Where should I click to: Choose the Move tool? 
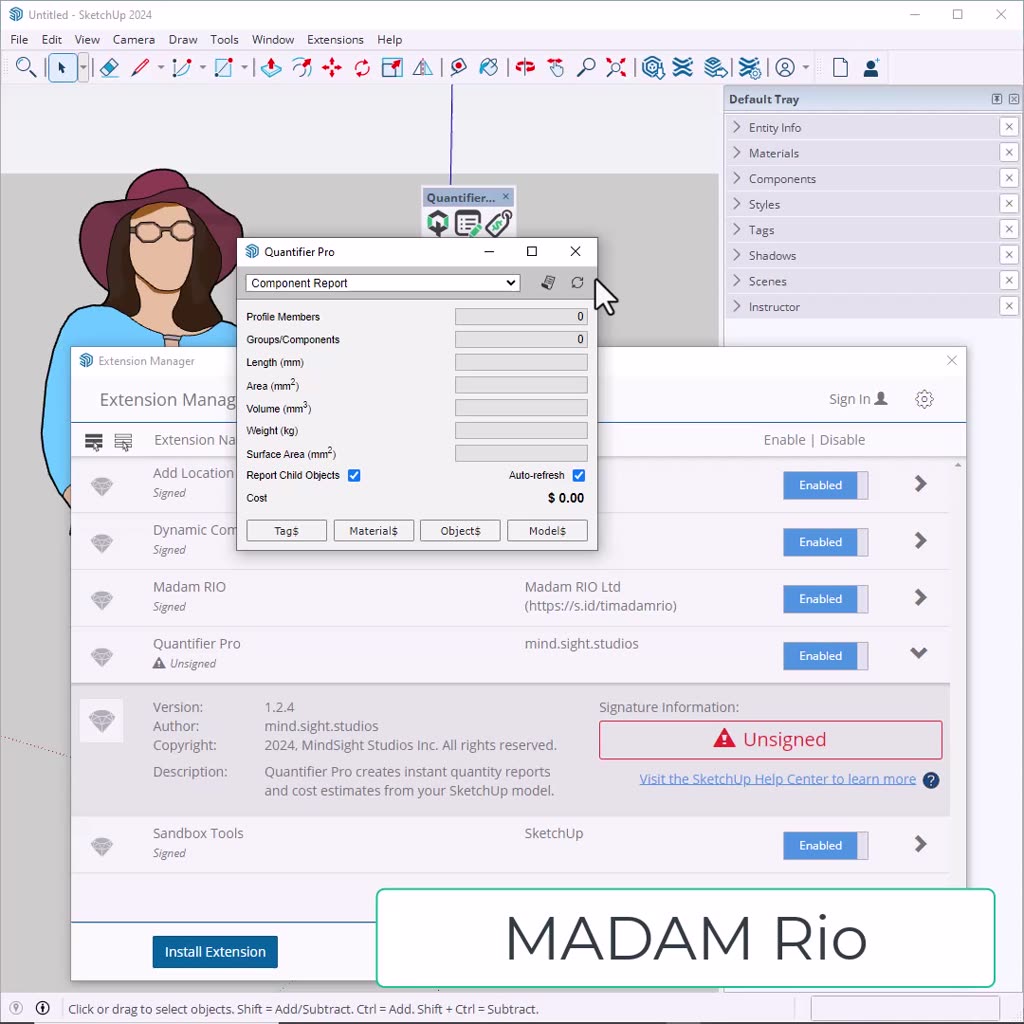pyautogui.click(x=332, y=67)
